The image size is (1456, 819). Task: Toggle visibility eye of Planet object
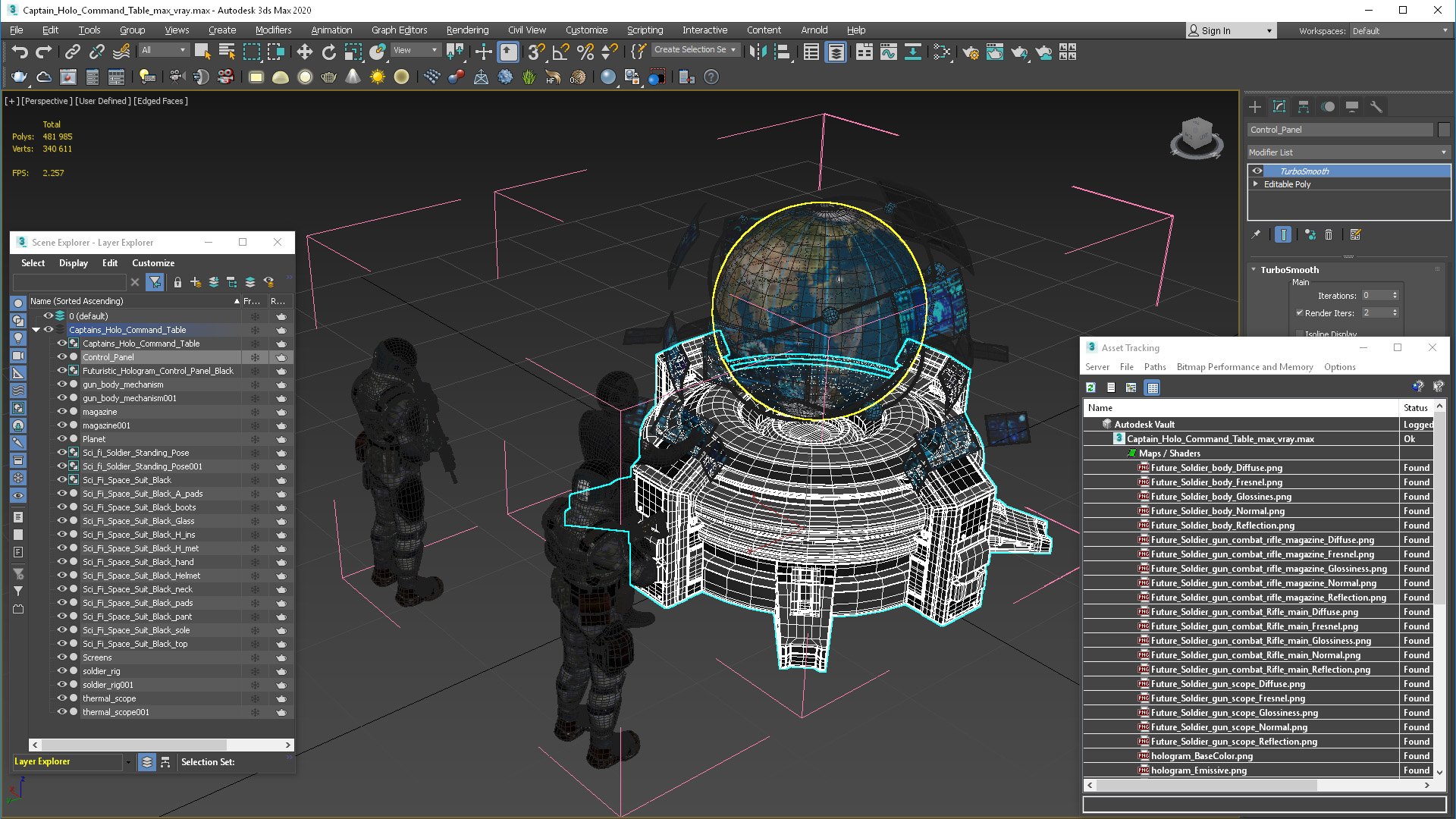[x=62, y=439]
